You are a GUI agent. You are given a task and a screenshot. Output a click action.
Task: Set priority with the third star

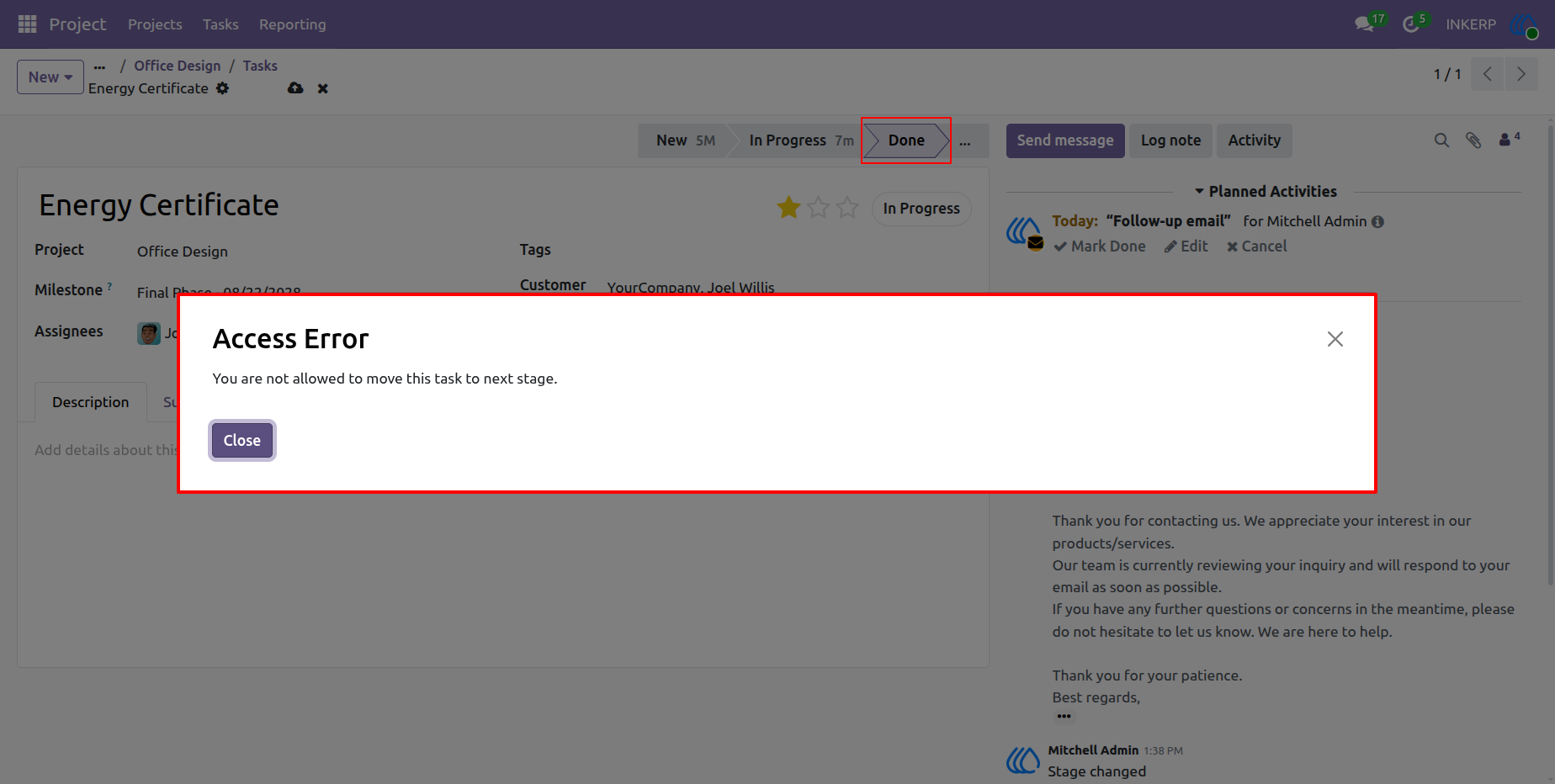click(x=847, y=207)
